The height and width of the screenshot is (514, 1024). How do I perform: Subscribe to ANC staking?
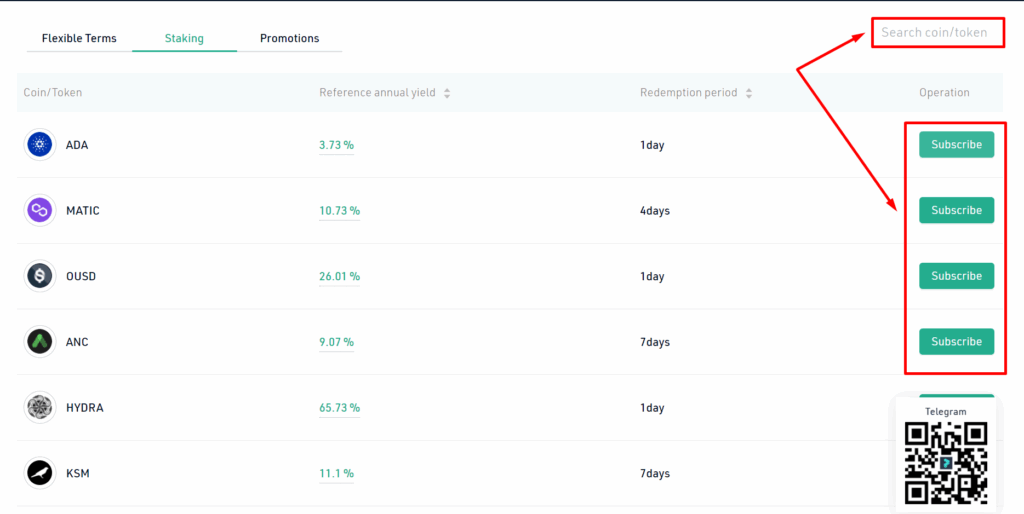[957, 342]
